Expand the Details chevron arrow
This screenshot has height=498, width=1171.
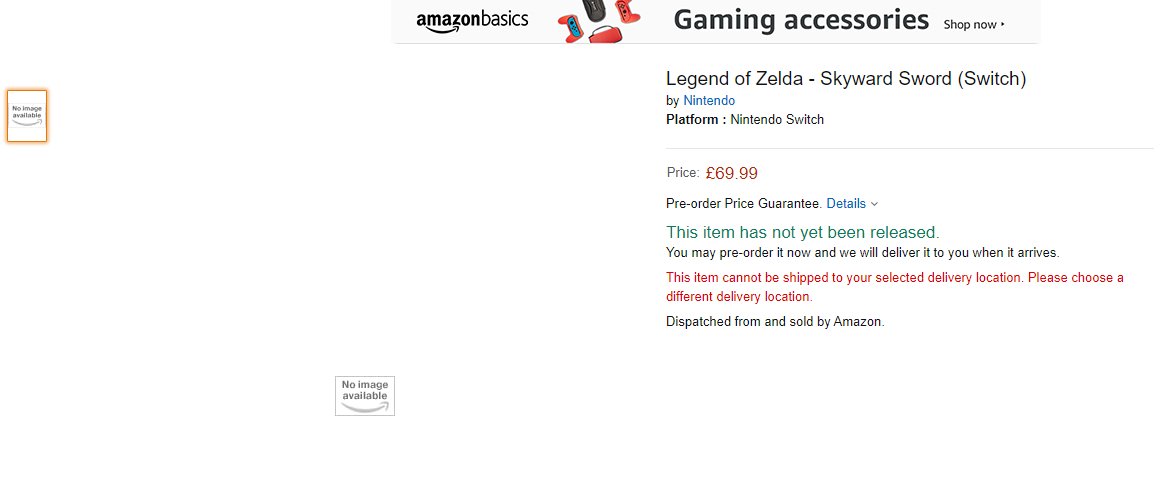(x=875, y=204)
